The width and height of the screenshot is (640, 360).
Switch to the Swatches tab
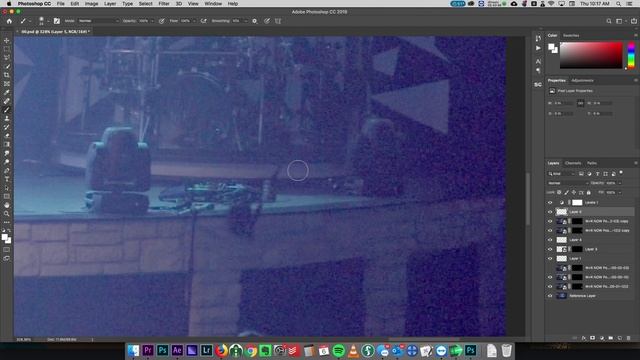click(x=571, y=36)
